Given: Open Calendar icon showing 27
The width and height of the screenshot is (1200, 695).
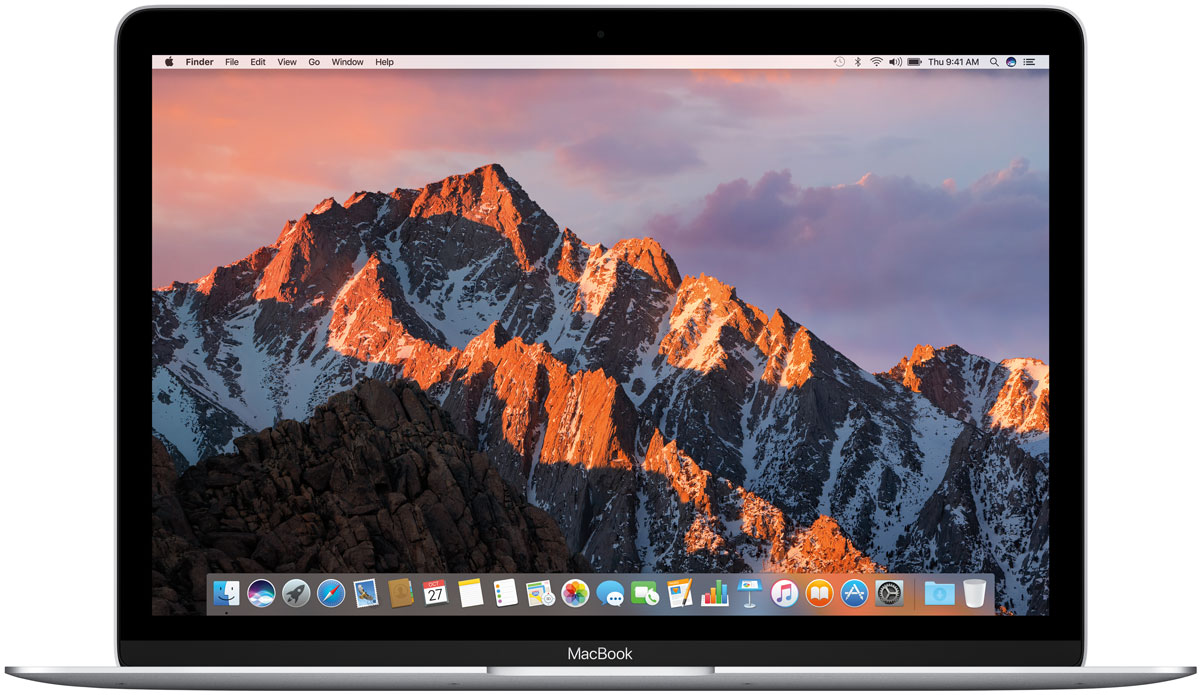Looking at the screenshot, I should tap(435, 593).
